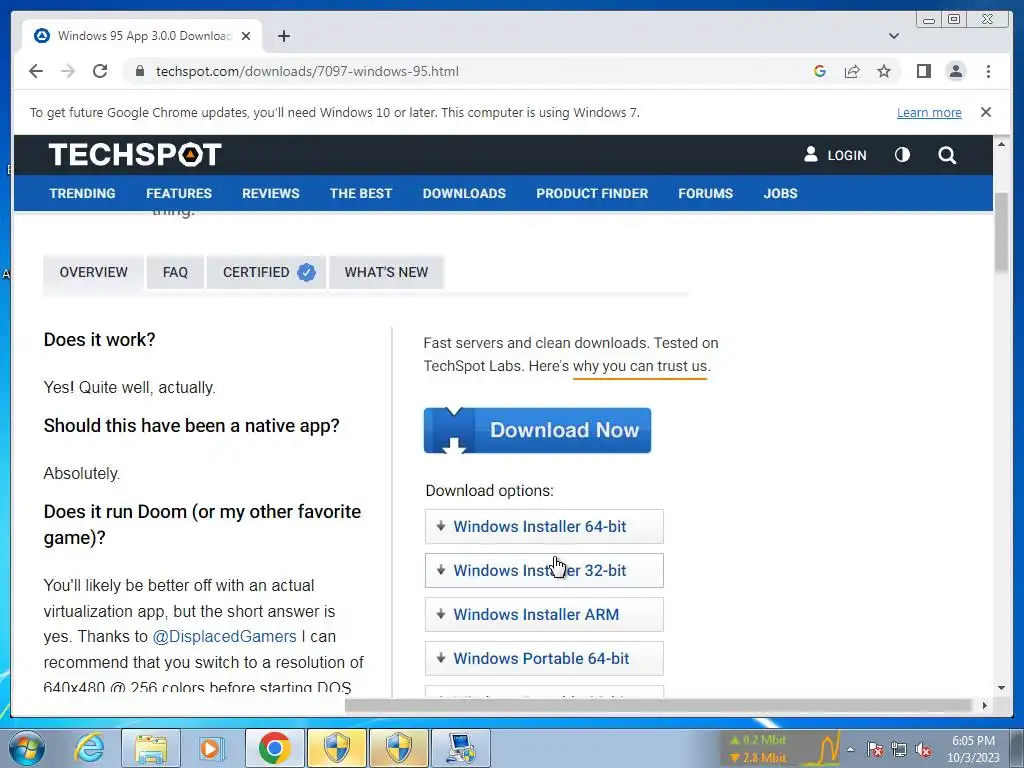
Task: Click the horizontal scrollbar thumb
Action: (658, 705)
